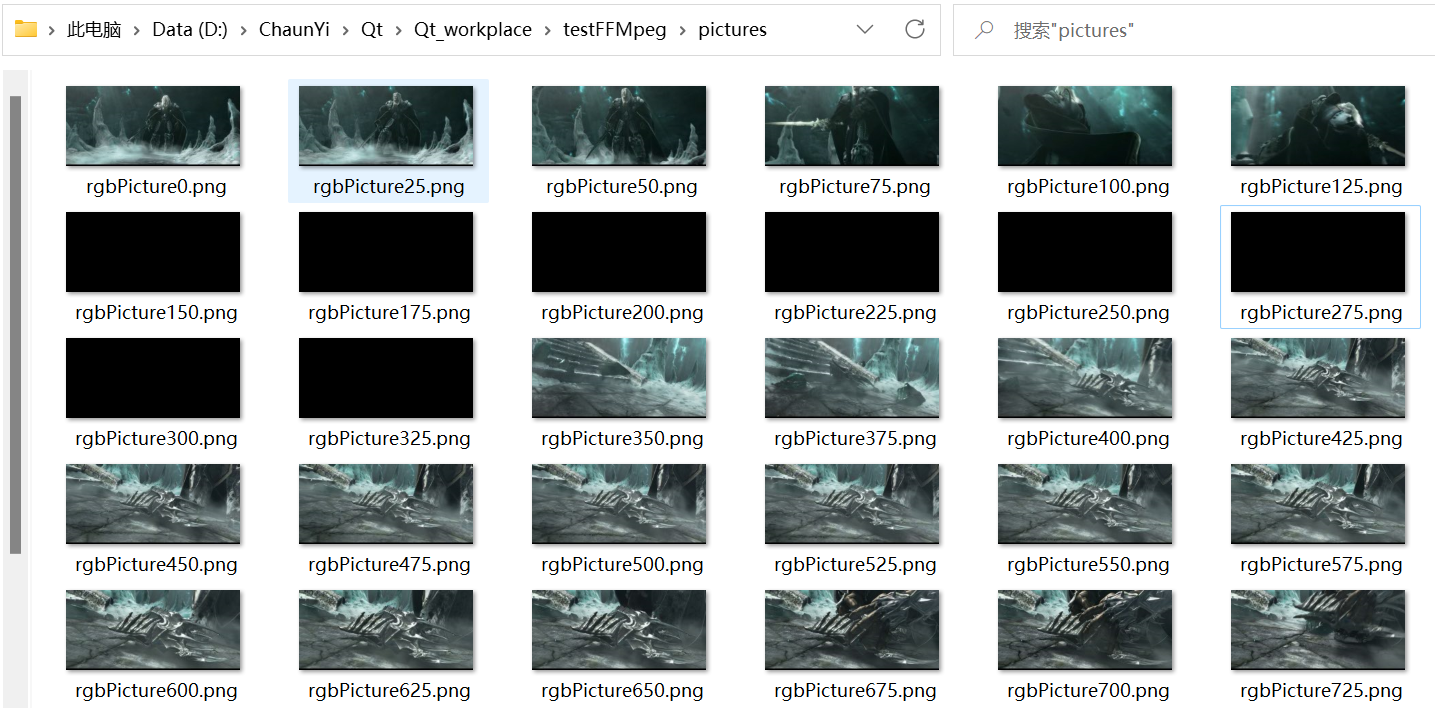
Task: Click the file name rgbPicture350.png
Action: (x=622, y=439)
